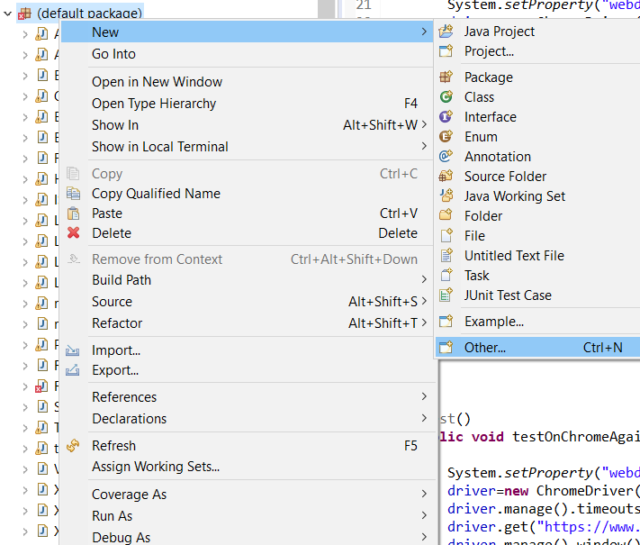Viewport: 640px width, 545px height.
Task: Click the Refresh arrows icon
Action: (x=73, y=445)
